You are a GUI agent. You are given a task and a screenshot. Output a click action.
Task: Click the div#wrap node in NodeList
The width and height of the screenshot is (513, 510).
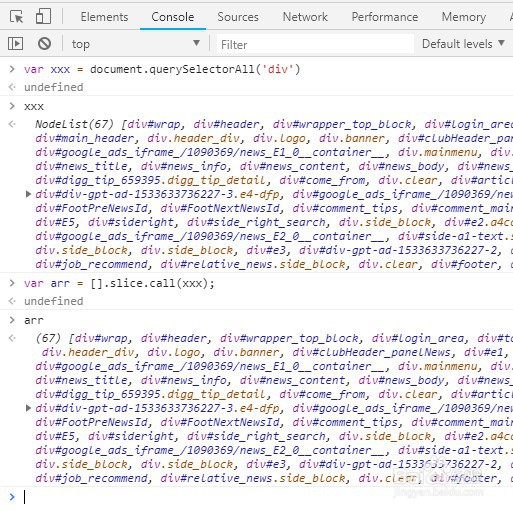[154, 124]
